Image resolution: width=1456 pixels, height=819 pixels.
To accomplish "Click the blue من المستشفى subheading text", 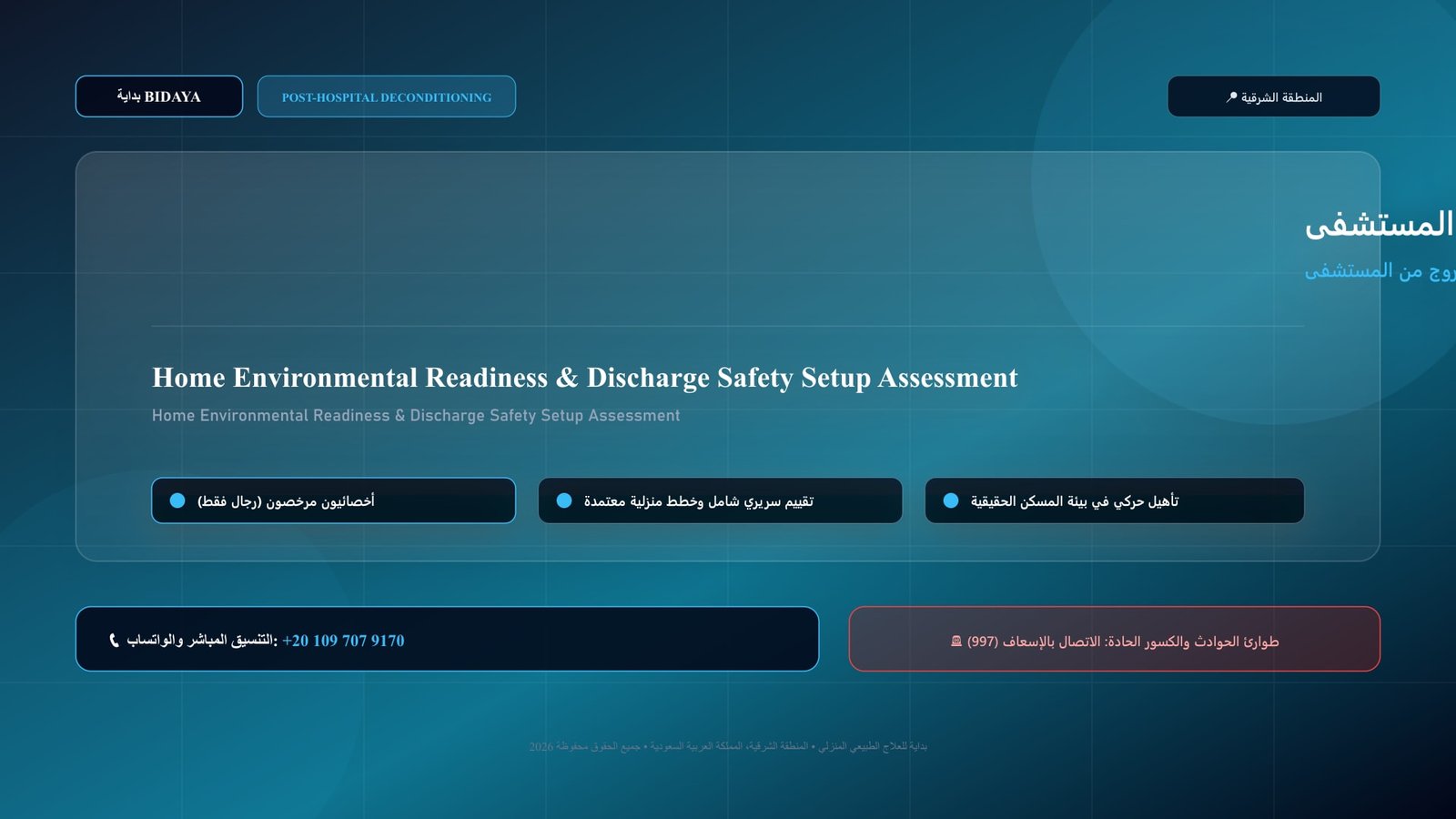I will [1380, 270].
